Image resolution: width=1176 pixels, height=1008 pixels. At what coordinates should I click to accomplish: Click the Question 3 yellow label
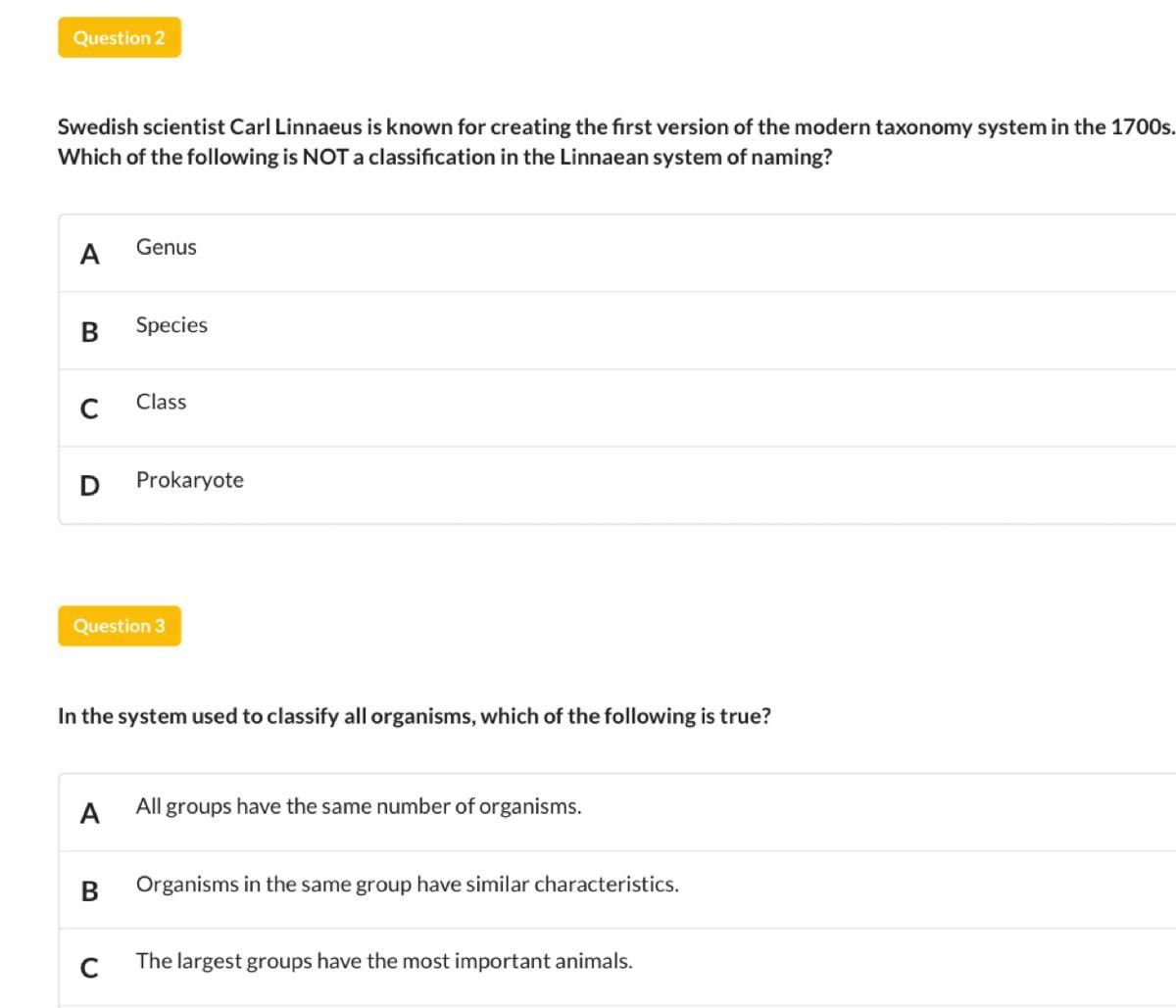coord(120,626)
